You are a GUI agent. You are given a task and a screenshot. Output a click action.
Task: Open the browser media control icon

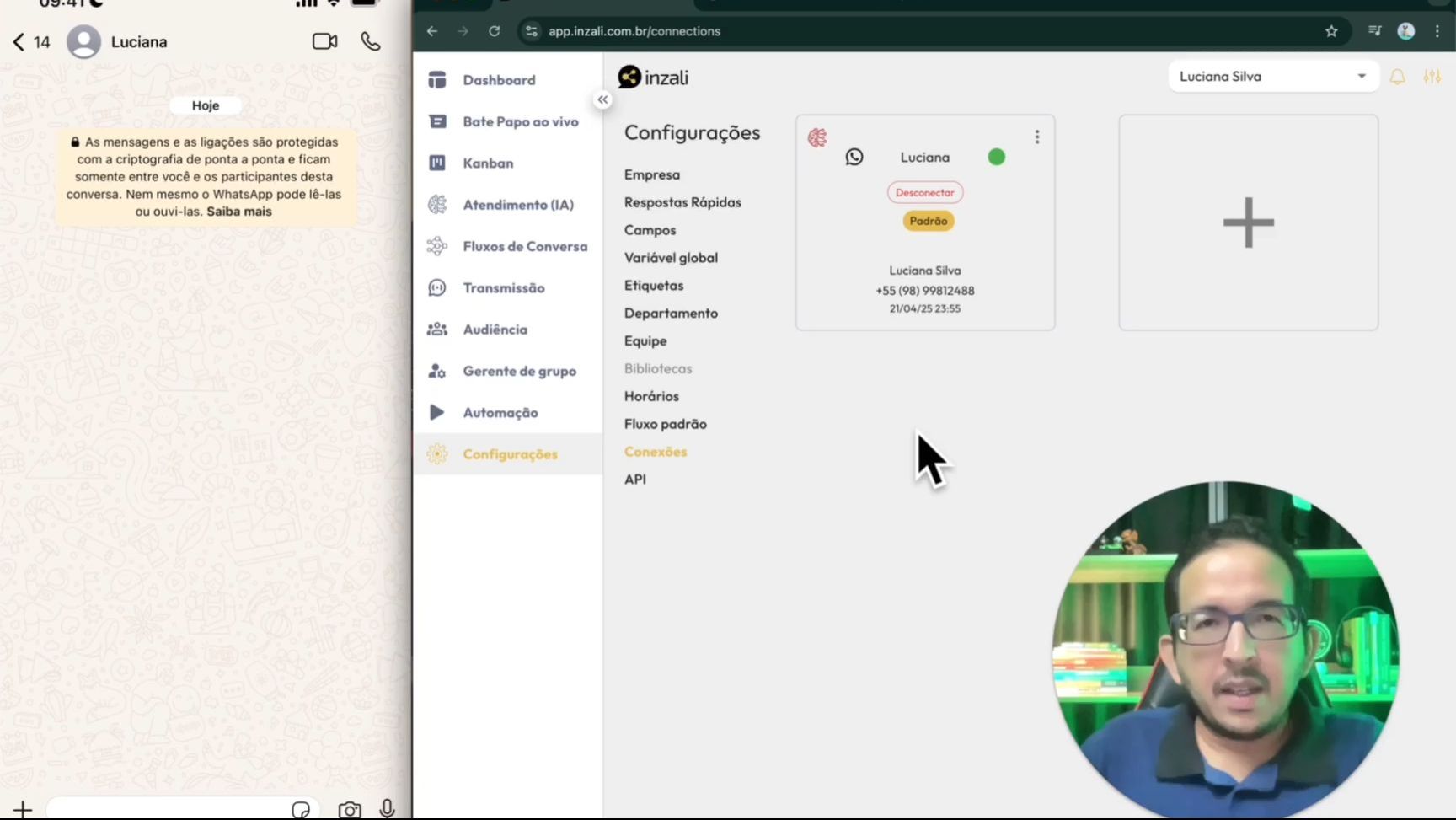(x=1374, y=31)
